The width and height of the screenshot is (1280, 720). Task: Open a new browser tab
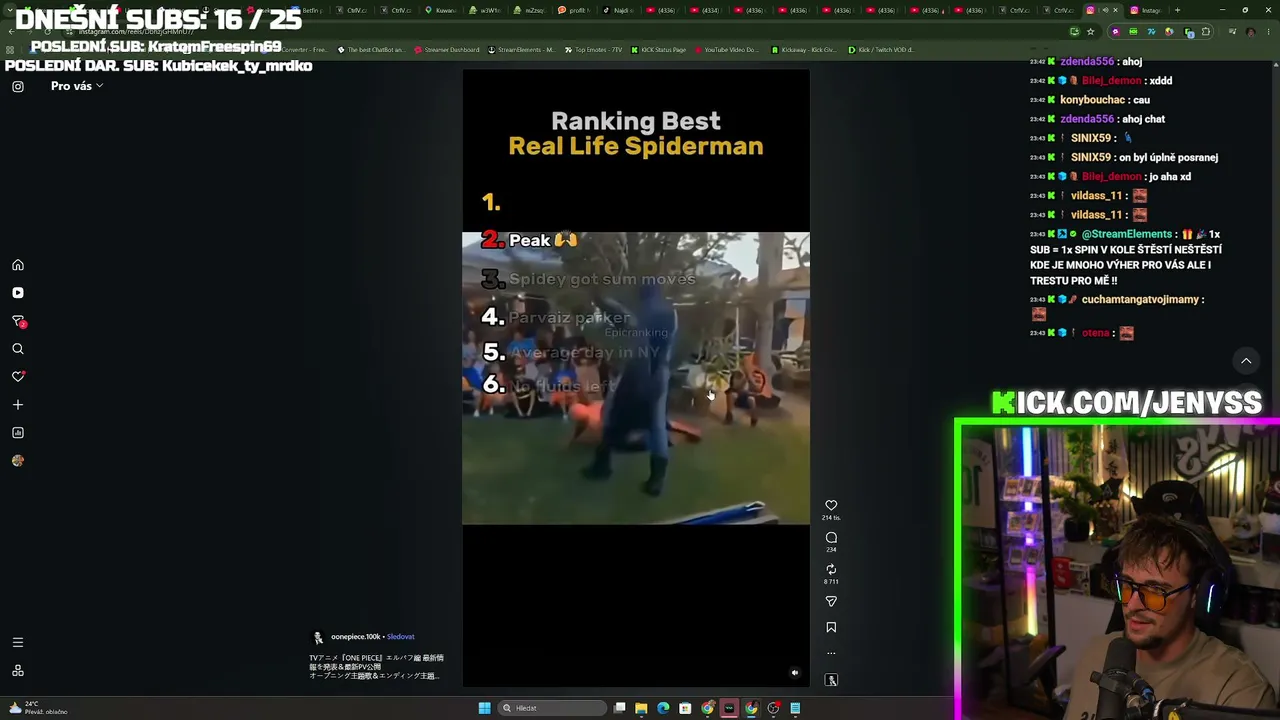click(x=1177, y=10)
